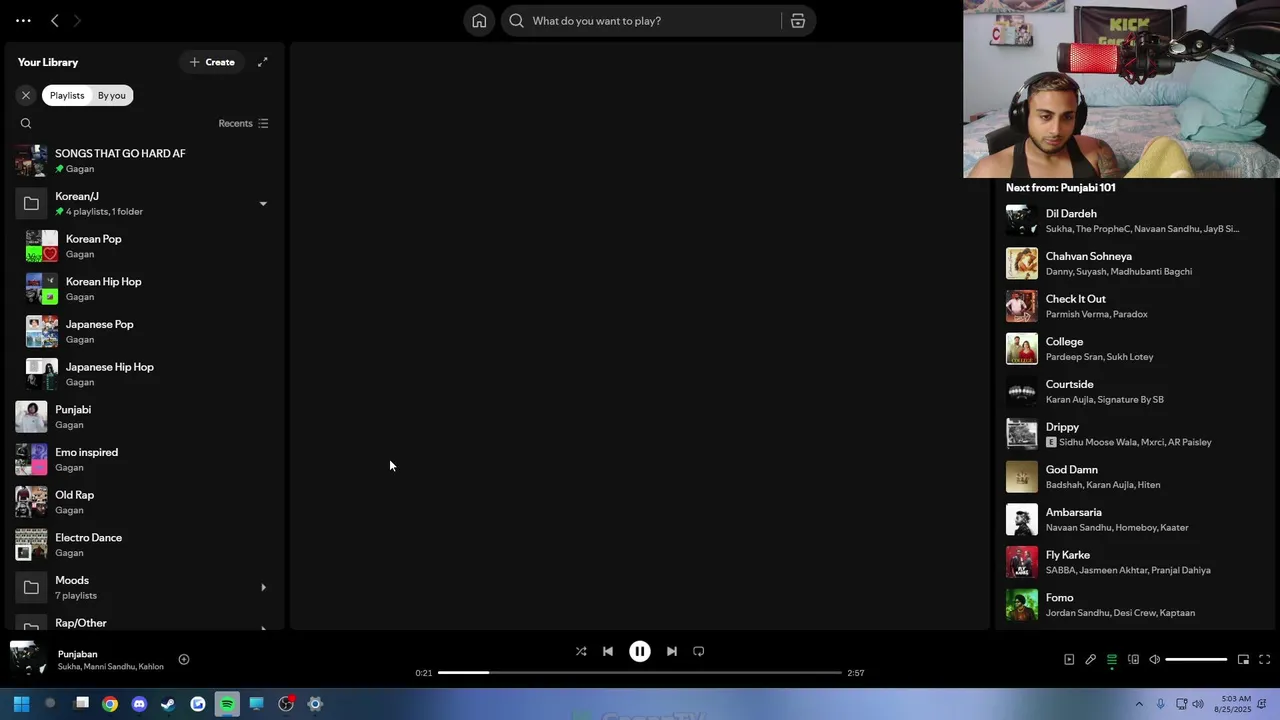Click the Korean/J folder icon
The image size is (1280, 720).
(x=31, y=203)
